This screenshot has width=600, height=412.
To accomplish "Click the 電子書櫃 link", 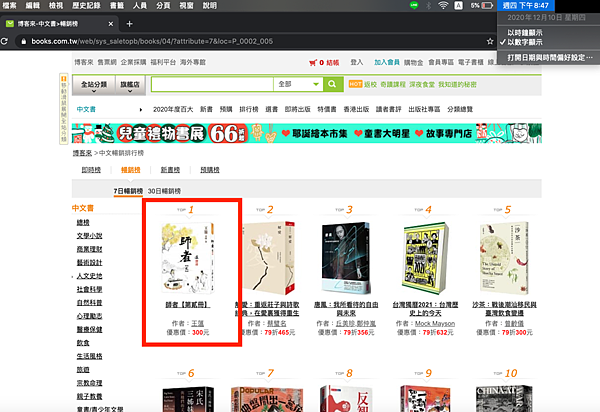I will pos(471,62).
